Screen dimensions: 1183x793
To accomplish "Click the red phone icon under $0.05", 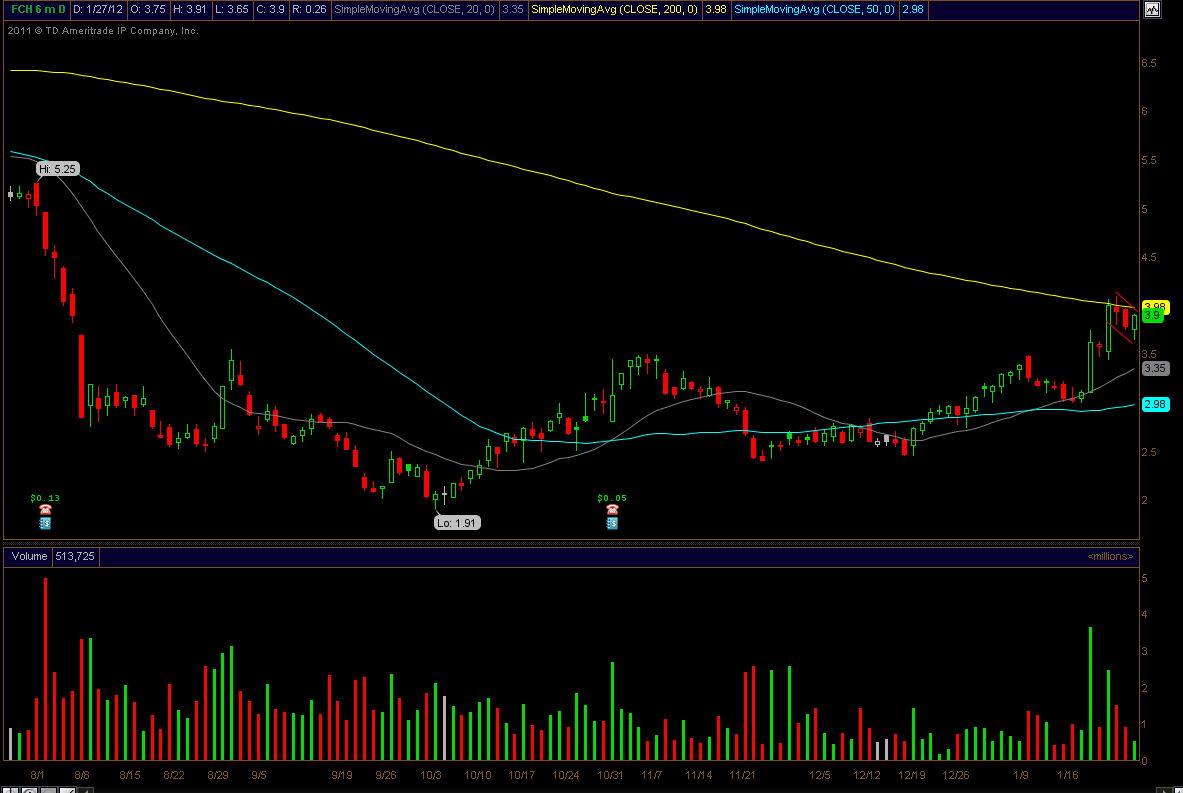I will (x=611, y=510).
